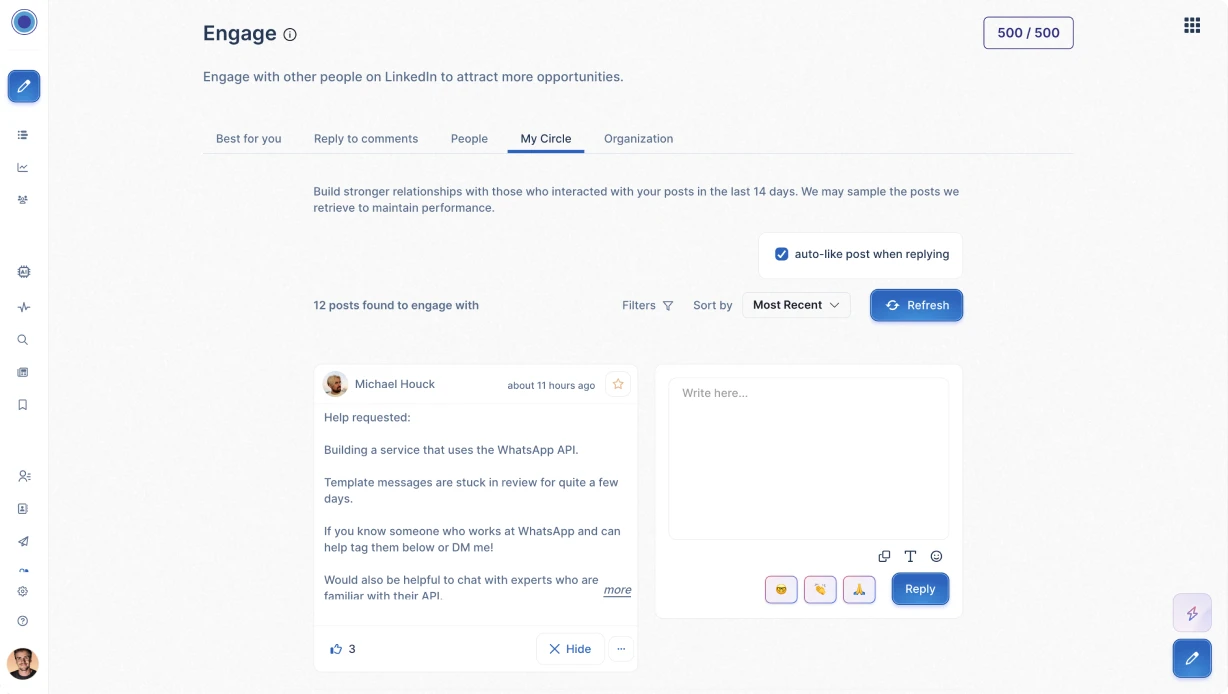
Task: Toggle the star on Michael Houck's post
Action: (x=618, y=384)
